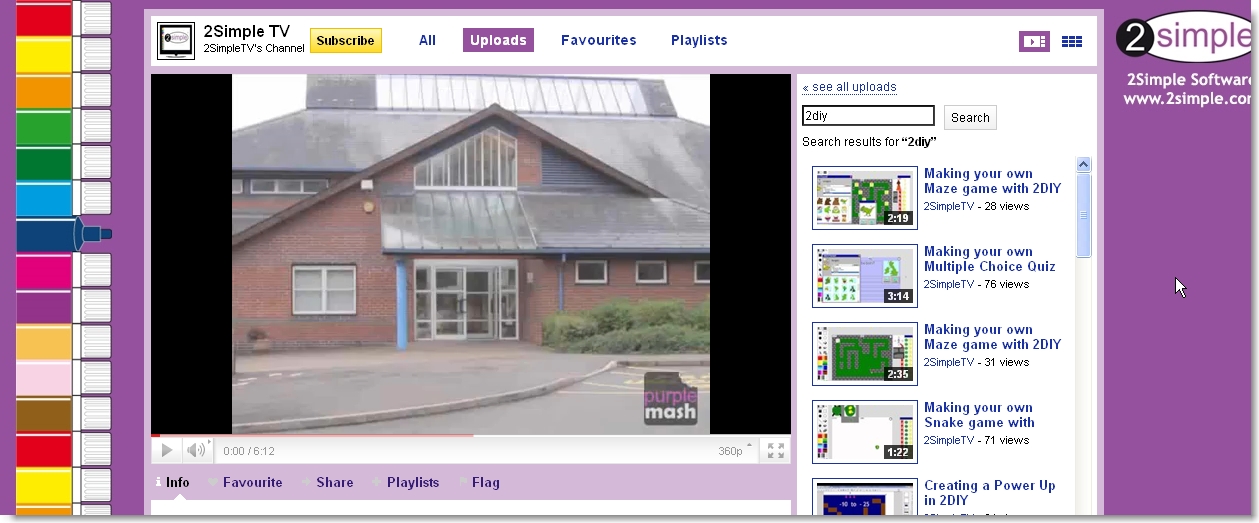Image resolution: width=1259 pixels, height=523 pixels.
Task: Click the 2simple logo
Action: pos(1185,37)
